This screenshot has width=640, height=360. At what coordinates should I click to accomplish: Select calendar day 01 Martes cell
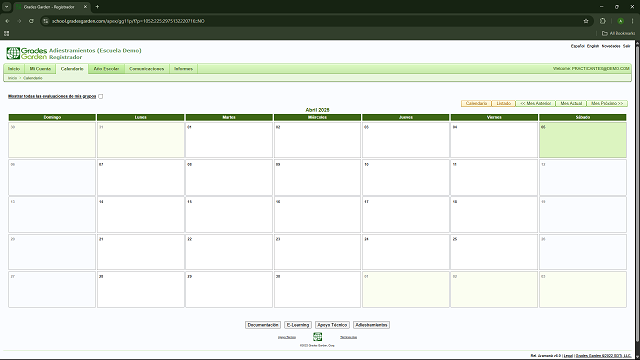229,140
